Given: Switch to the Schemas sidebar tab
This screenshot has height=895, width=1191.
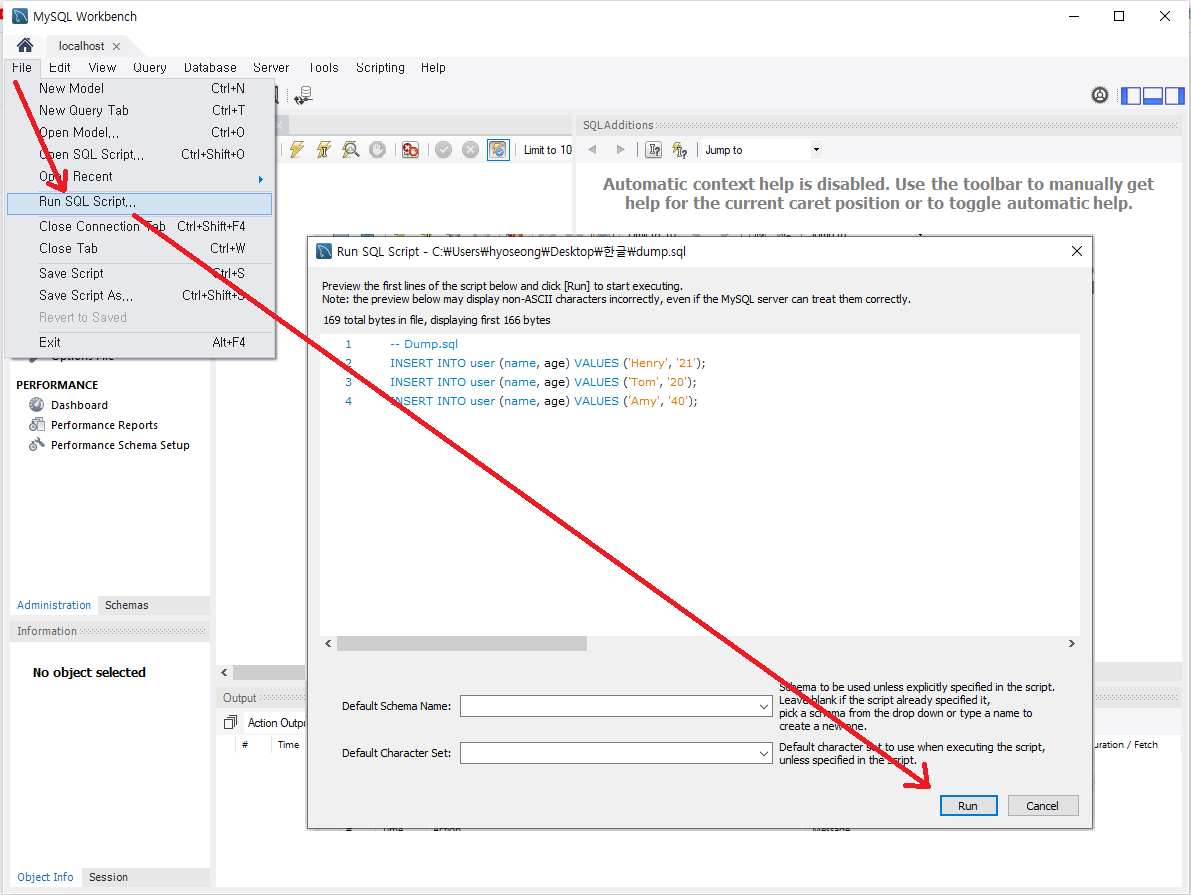Looking at the screenshot, I should click(x=126, y=604).
